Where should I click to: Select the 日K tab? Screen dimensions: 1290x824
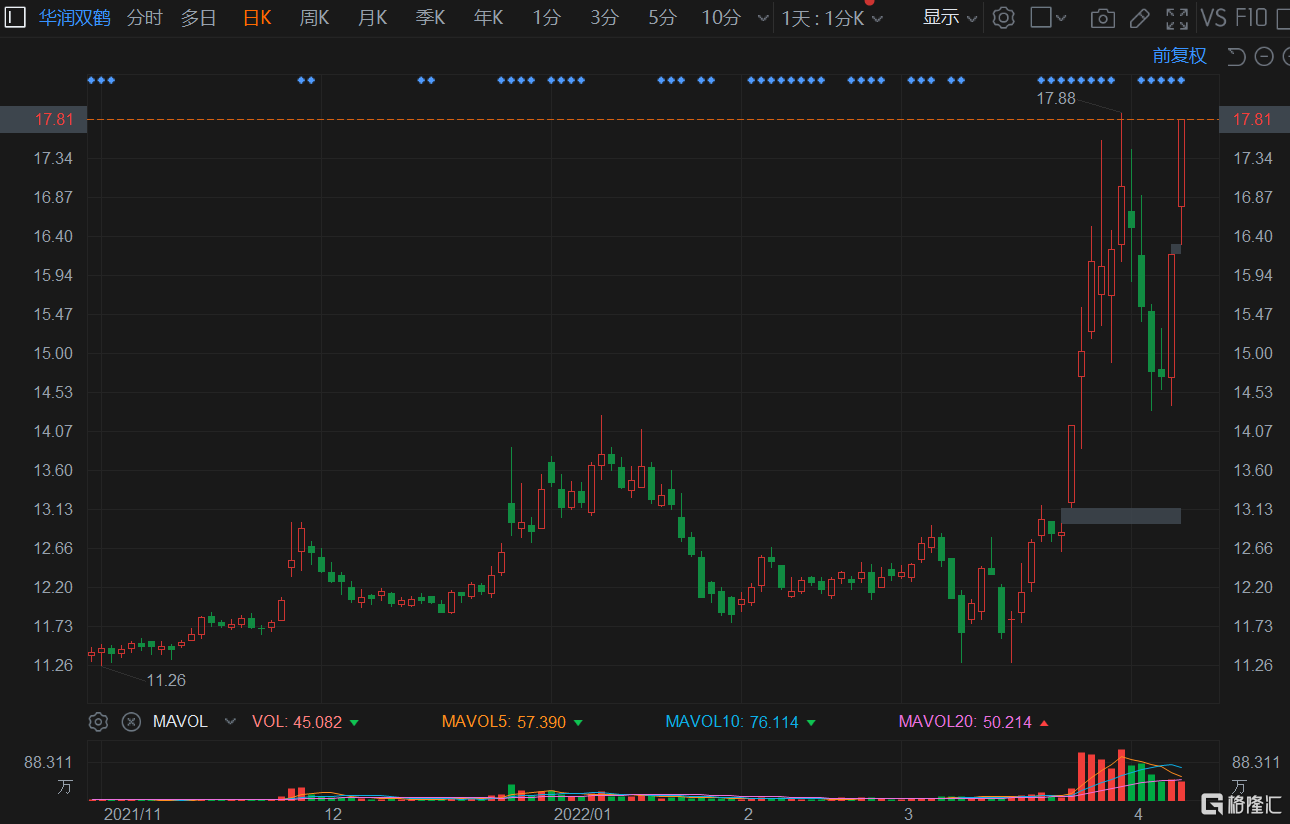click(257, 18)
